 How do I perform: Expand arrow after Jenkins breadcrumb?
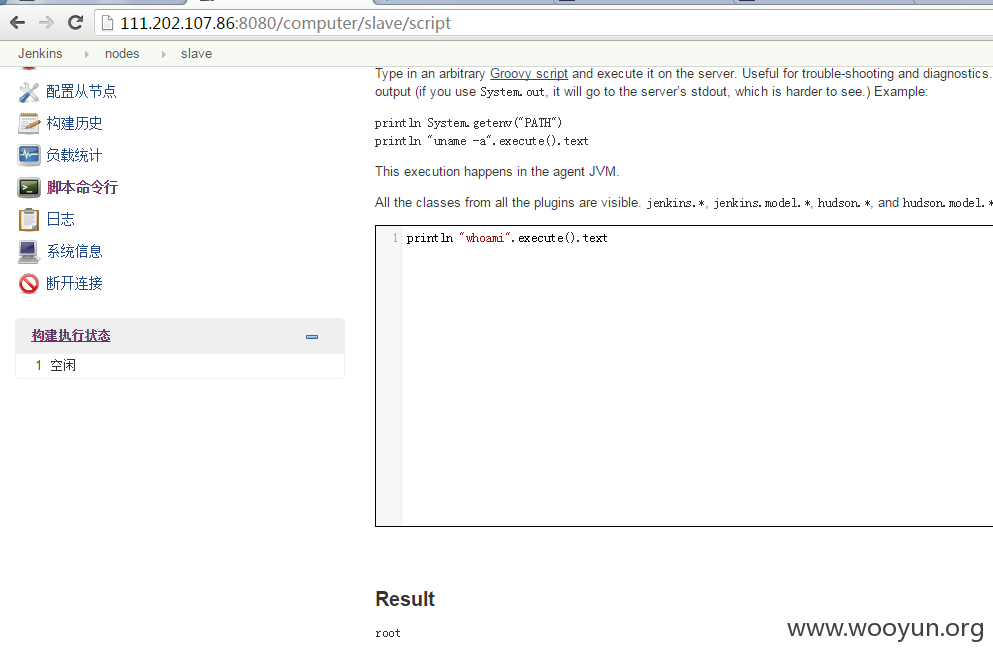coord(87,54)
